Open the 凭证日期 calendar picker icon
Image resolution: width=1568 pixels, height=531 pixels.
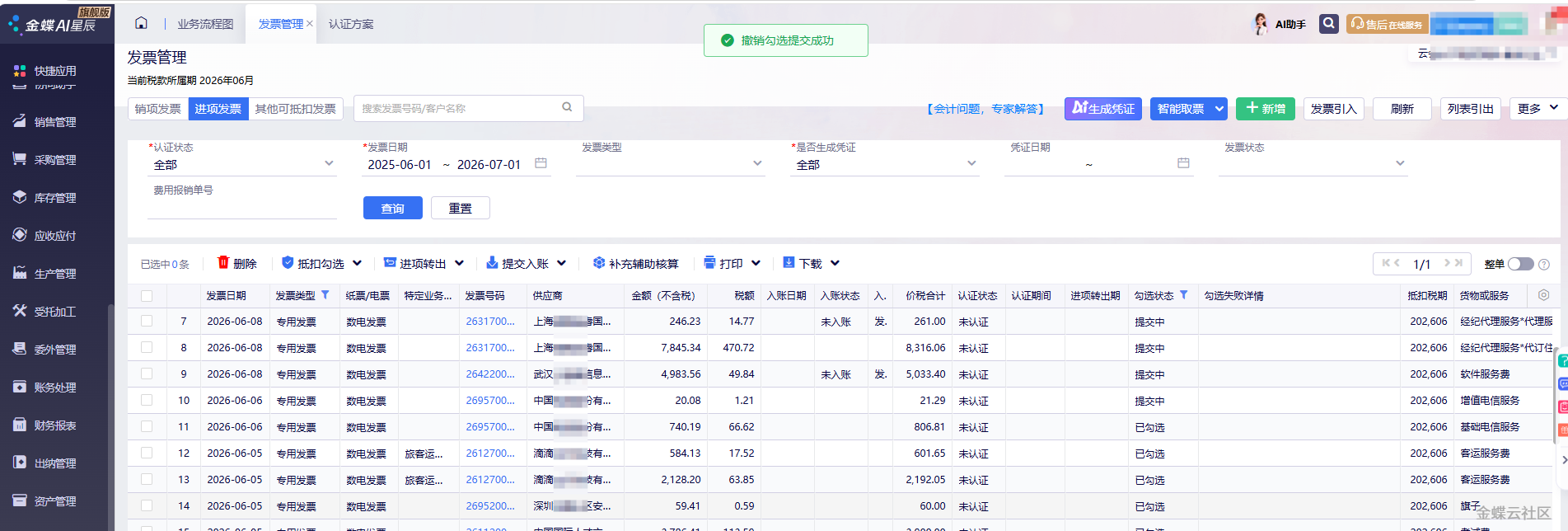[x=1183, y=163]
